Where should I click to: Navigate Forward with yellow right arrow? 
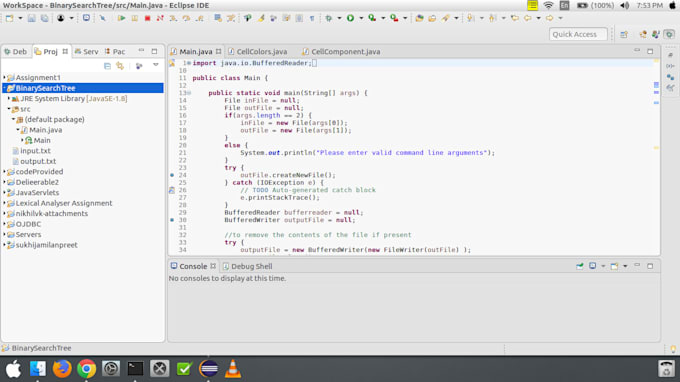tap(549, 18)
